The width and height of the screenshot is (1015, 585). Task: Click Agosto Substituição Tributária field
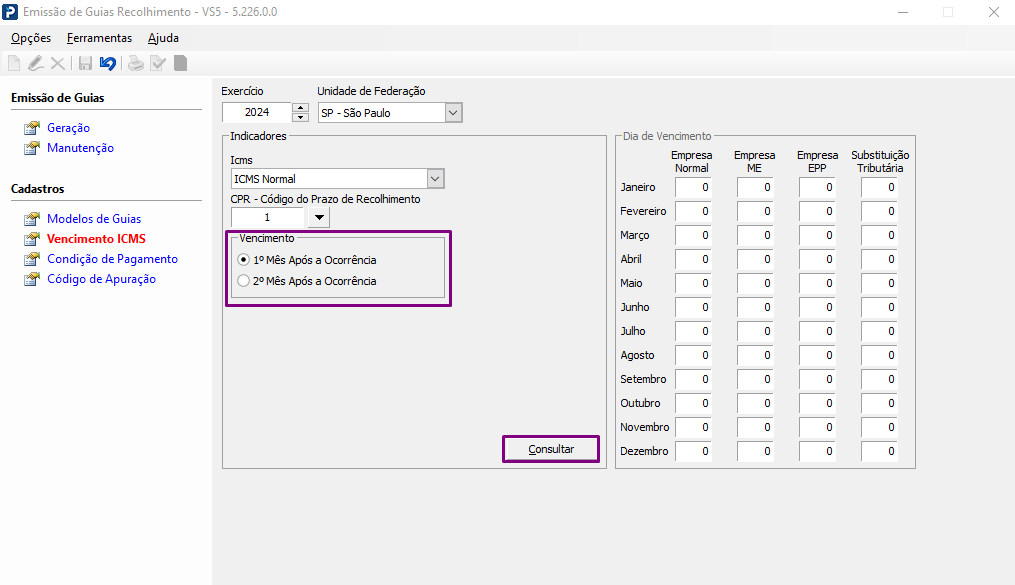pyautogui.click(x=880, y=355)
